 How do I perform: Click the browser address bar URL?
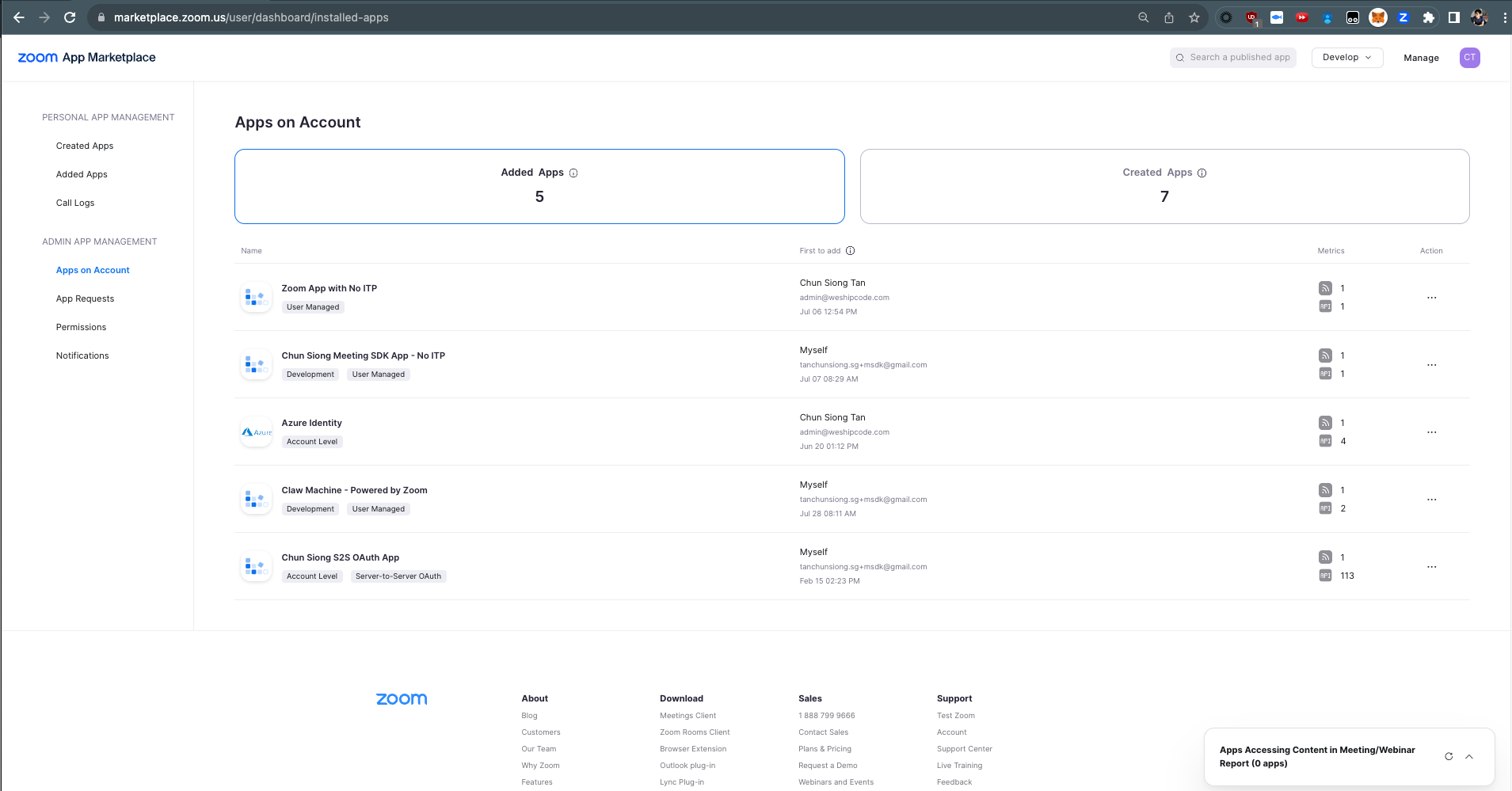pyautogui.click(x=251, y=17)
